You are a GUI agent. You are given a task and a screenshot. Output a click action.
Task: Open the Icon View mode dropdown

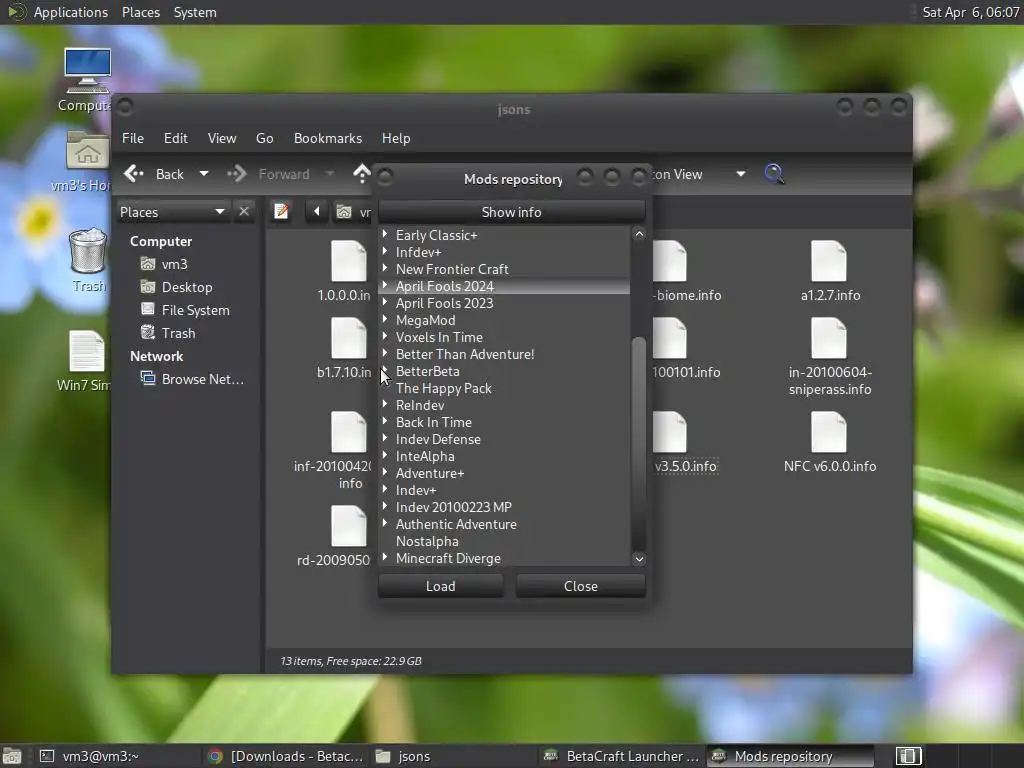741,174
